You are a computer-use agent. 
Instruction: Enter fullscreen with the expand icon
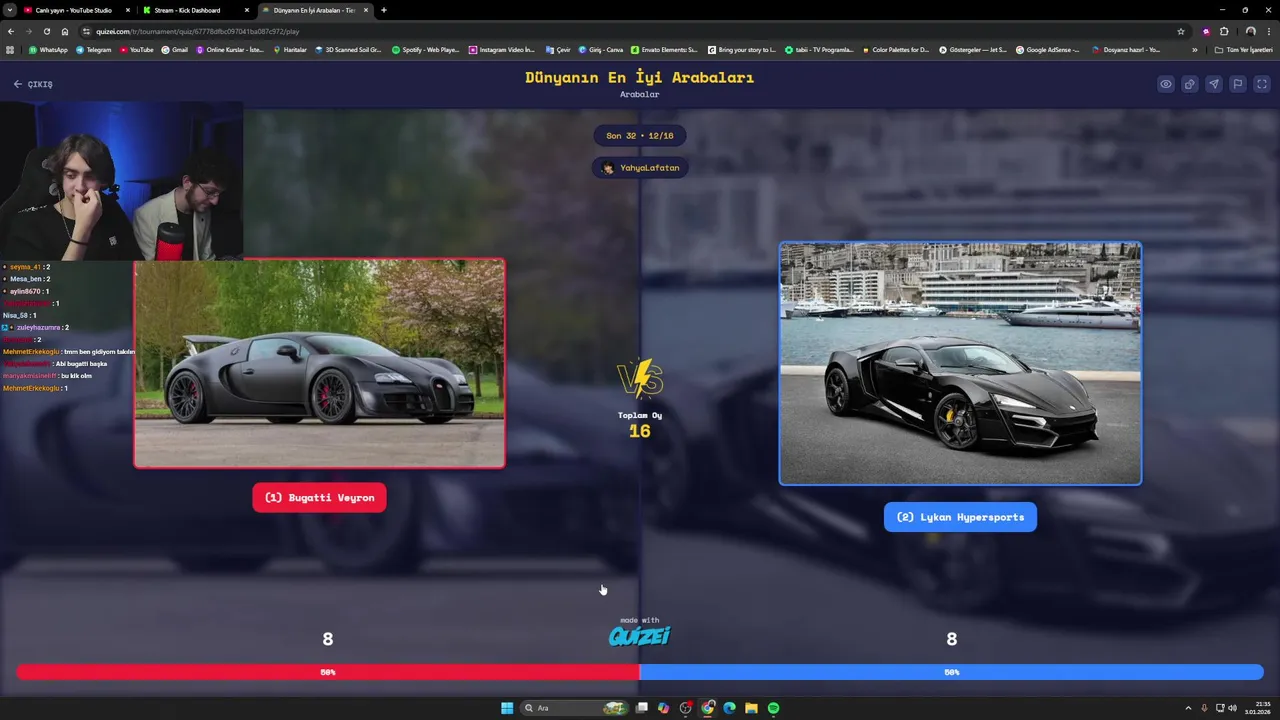coord(1261,84)
